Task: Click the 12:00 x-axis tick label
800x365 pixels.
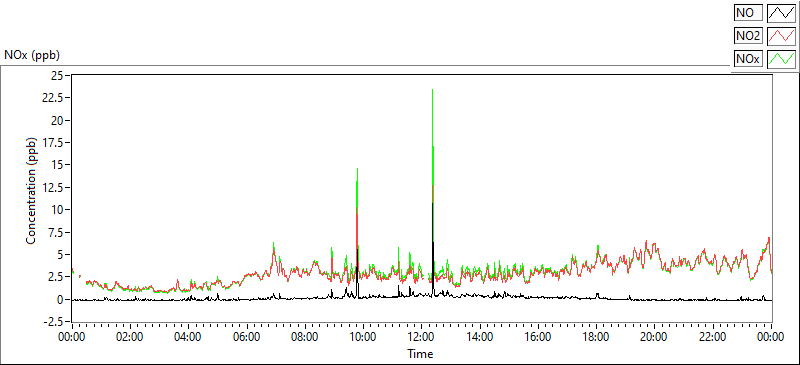Action: [421, 336]
